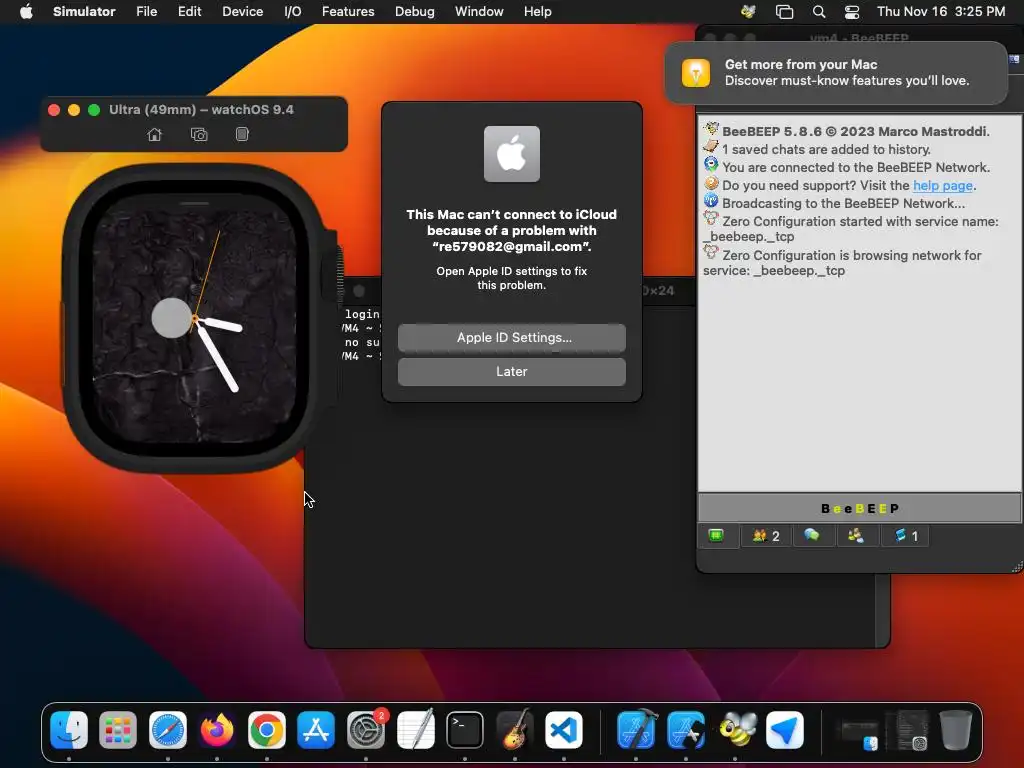Click the Get more from your Mac notification
This screenshot has width=1024, height=768.
[x=836, y=72]
